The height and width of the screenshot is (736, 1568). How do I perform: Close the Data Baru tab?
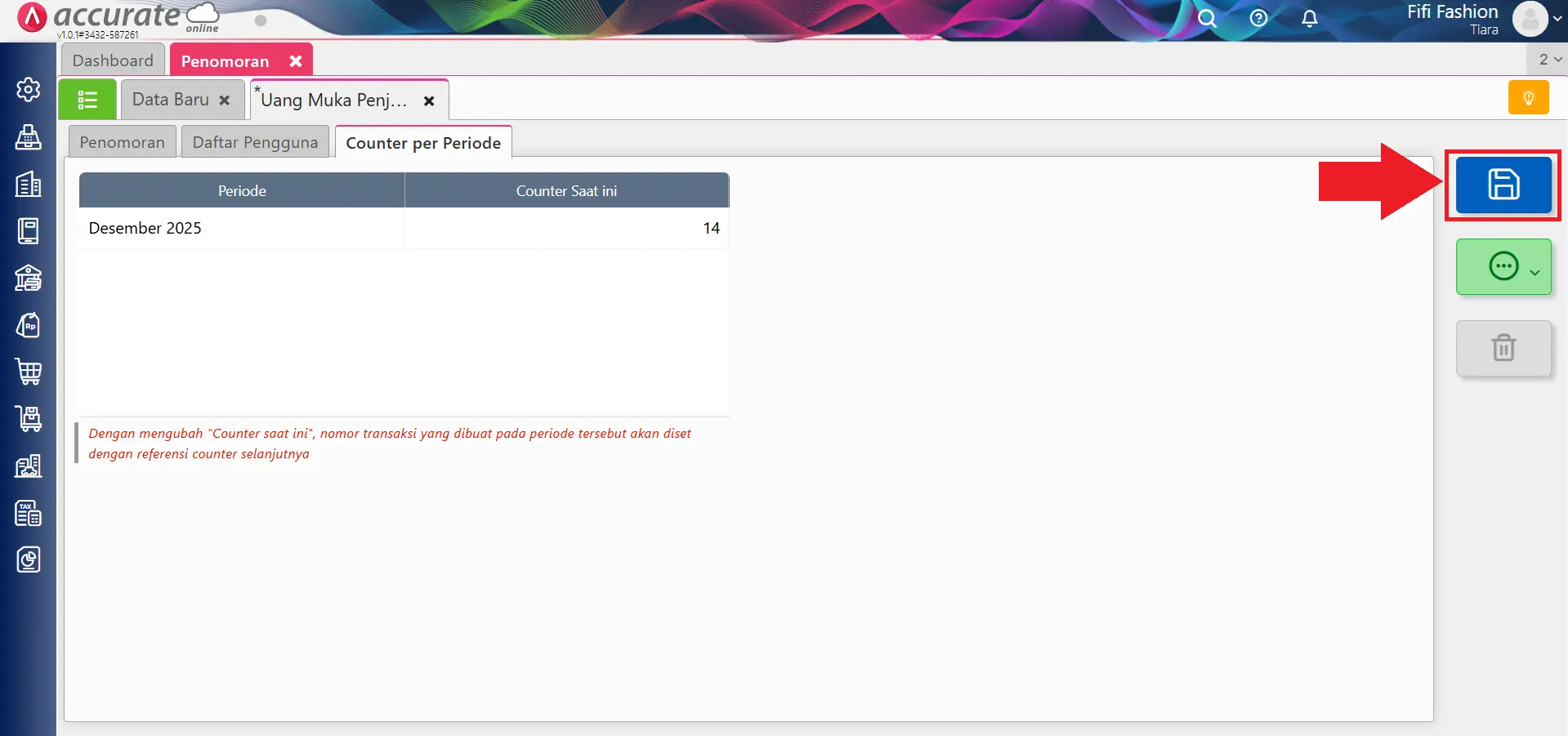225,100
